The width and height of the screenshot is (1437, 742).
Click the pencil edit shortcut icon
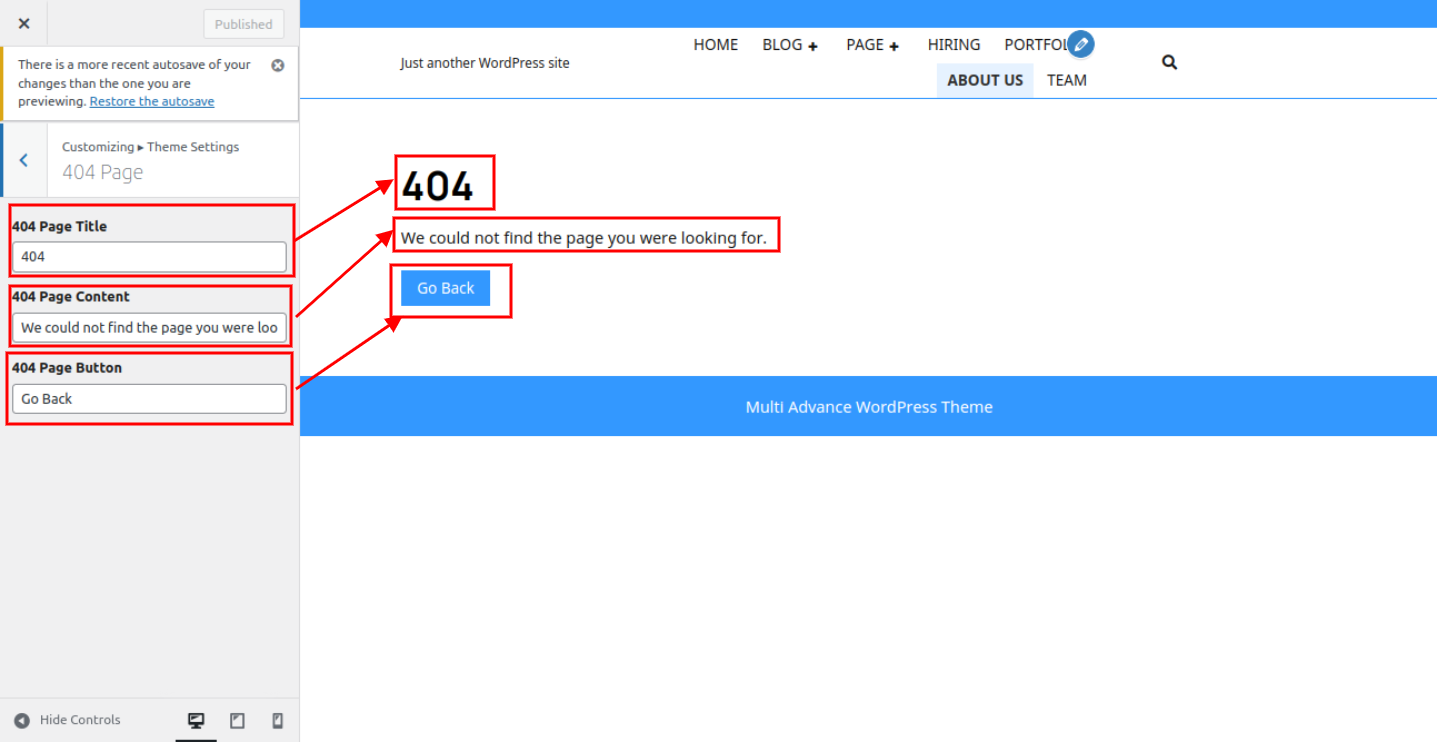pos(1080,45)
